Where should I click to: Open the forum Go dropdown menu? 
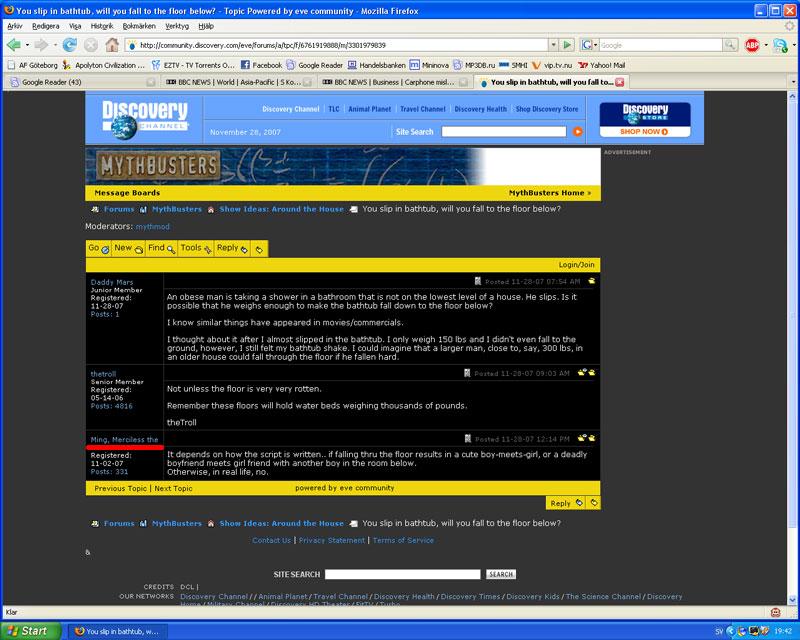98,248
